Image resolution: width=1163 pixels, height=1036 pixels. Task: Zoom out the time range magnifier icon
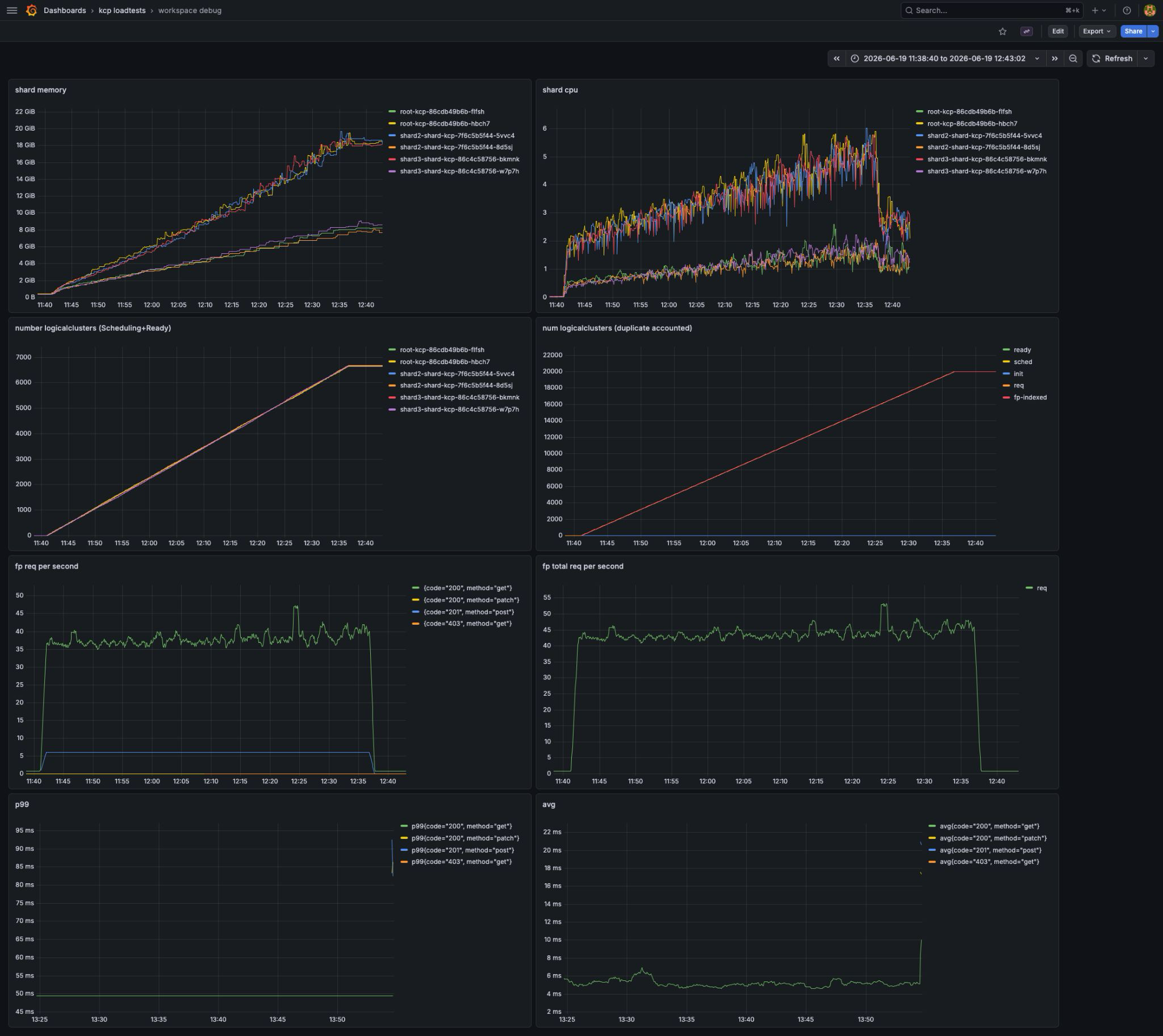1073,58
